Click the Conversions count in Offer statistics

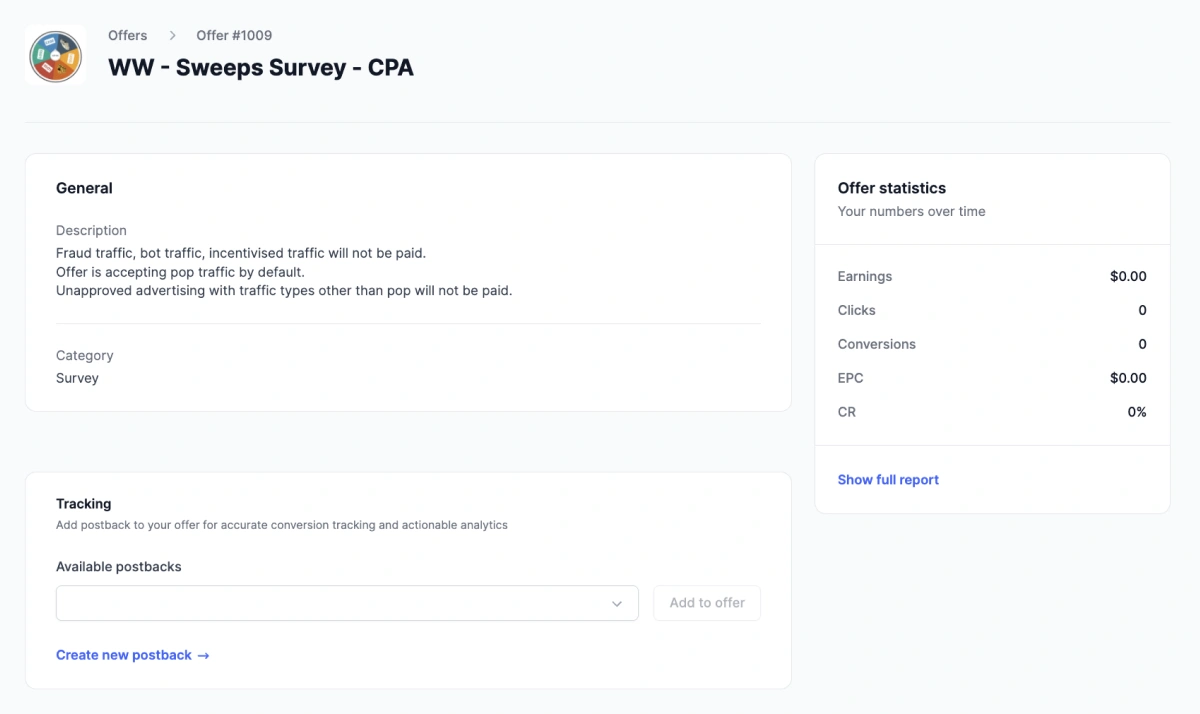click(x=1142, y=344)
